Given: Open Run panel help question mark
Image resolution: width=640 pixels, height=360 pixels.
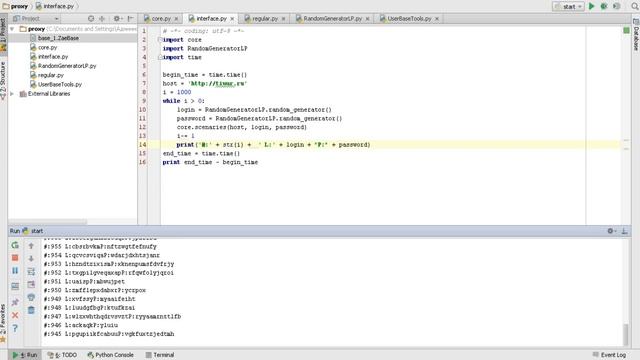Looking at the screenshot, I should point(15,328).
